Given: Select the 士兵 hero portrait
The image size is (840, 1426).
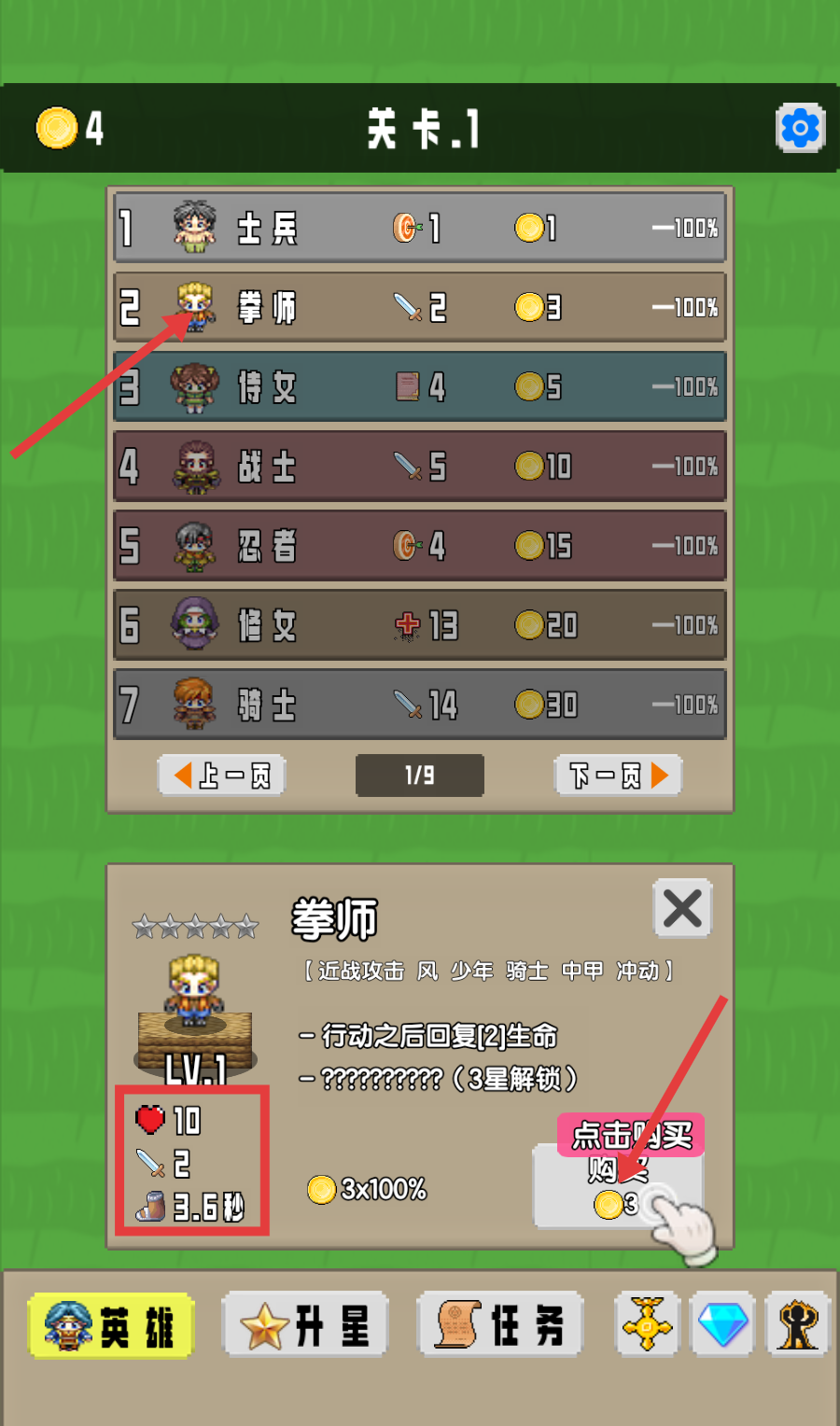Looking at the screenshot, I should [195, 228].
